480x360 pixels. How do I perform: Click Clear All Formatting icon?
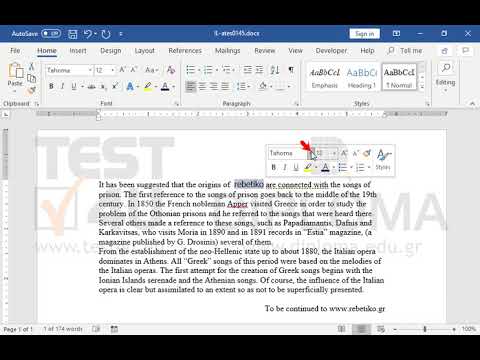(171, 70)
